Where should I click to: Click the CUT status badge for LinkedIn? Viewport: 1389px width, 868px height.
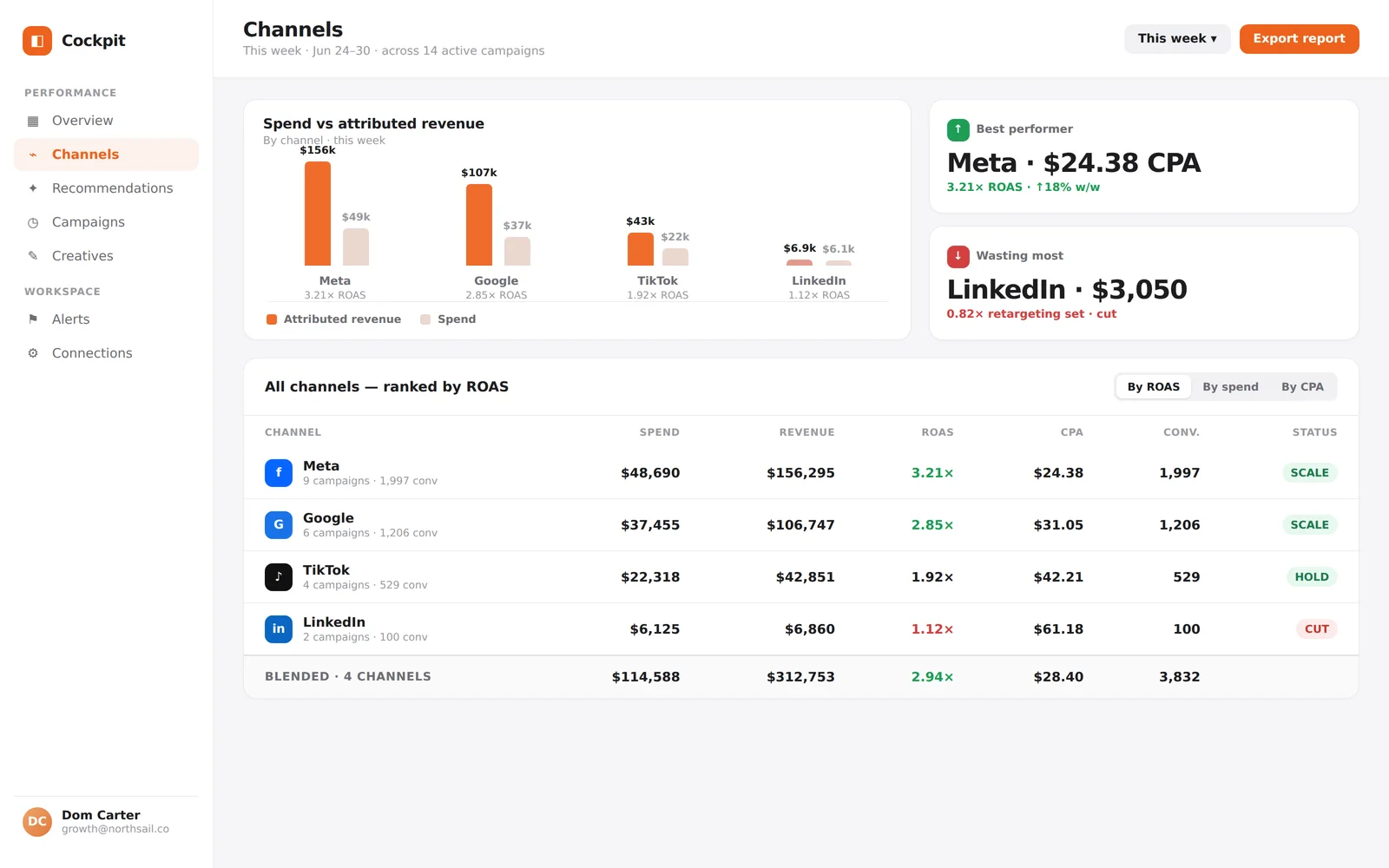click(1317, 629)
